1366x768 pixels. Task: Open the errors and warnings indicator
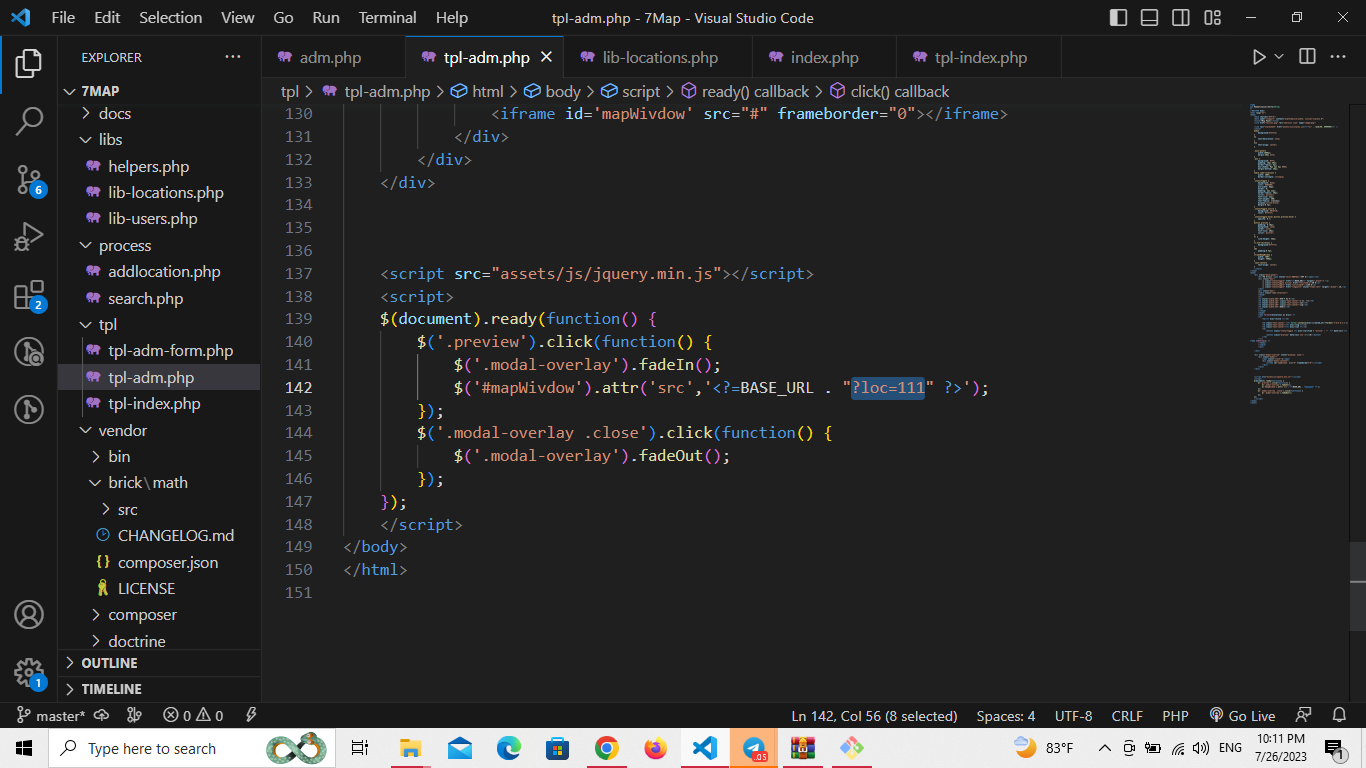click(193, 716)
